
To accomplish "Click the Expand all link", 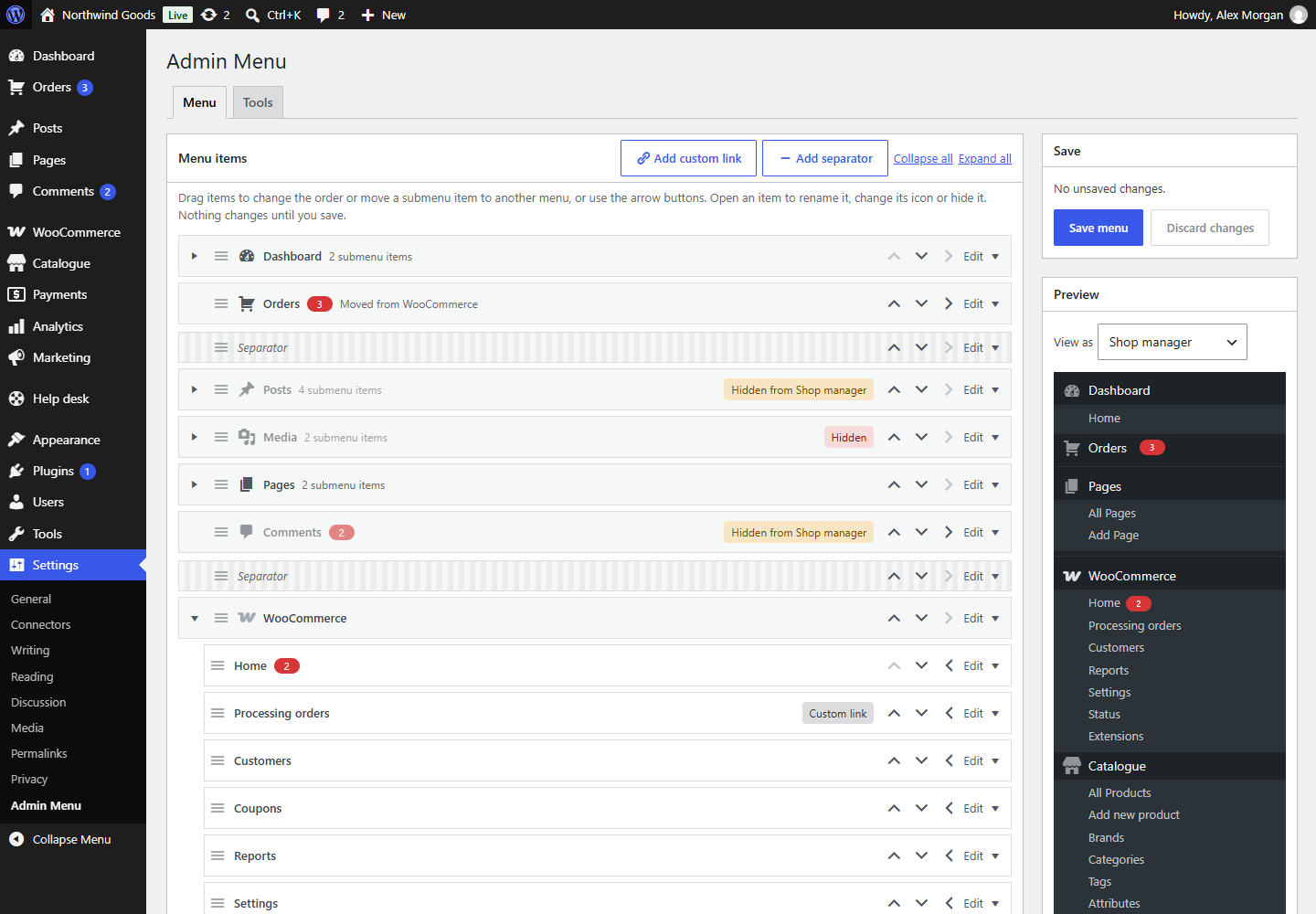I will [x=985, y=158].
